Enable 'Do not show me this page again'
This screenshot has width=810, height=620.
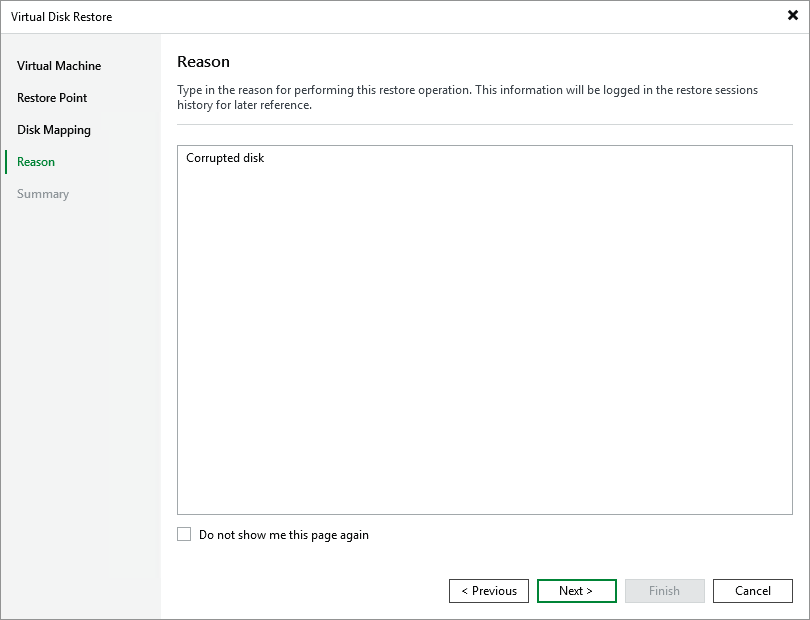(184, 534)
